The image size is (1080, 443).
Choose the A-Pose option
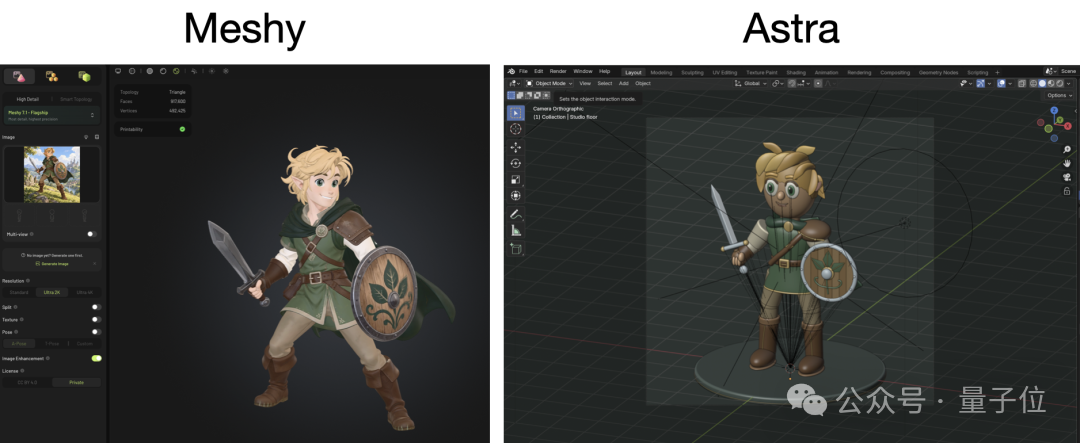(19, 343)
